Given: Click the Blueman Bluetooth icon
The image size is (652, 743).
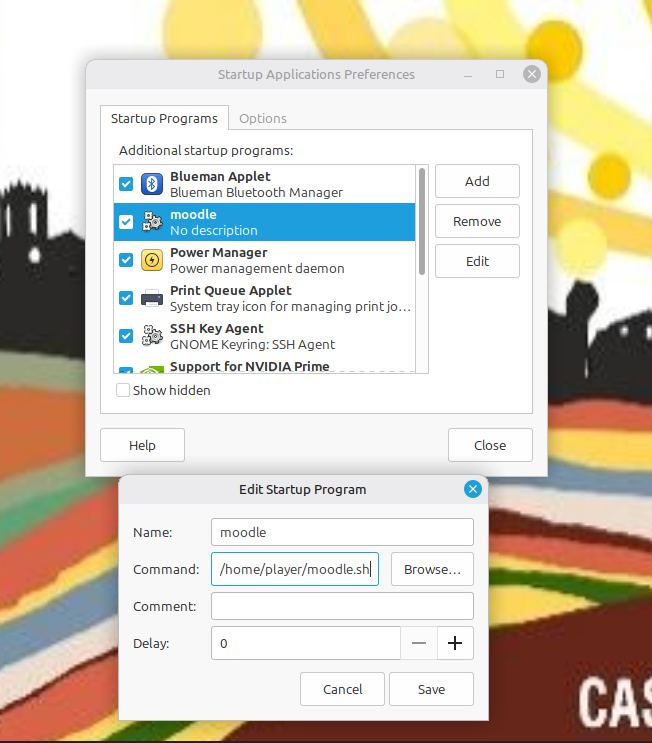Looking at the screenshot, I should [152, 184].
